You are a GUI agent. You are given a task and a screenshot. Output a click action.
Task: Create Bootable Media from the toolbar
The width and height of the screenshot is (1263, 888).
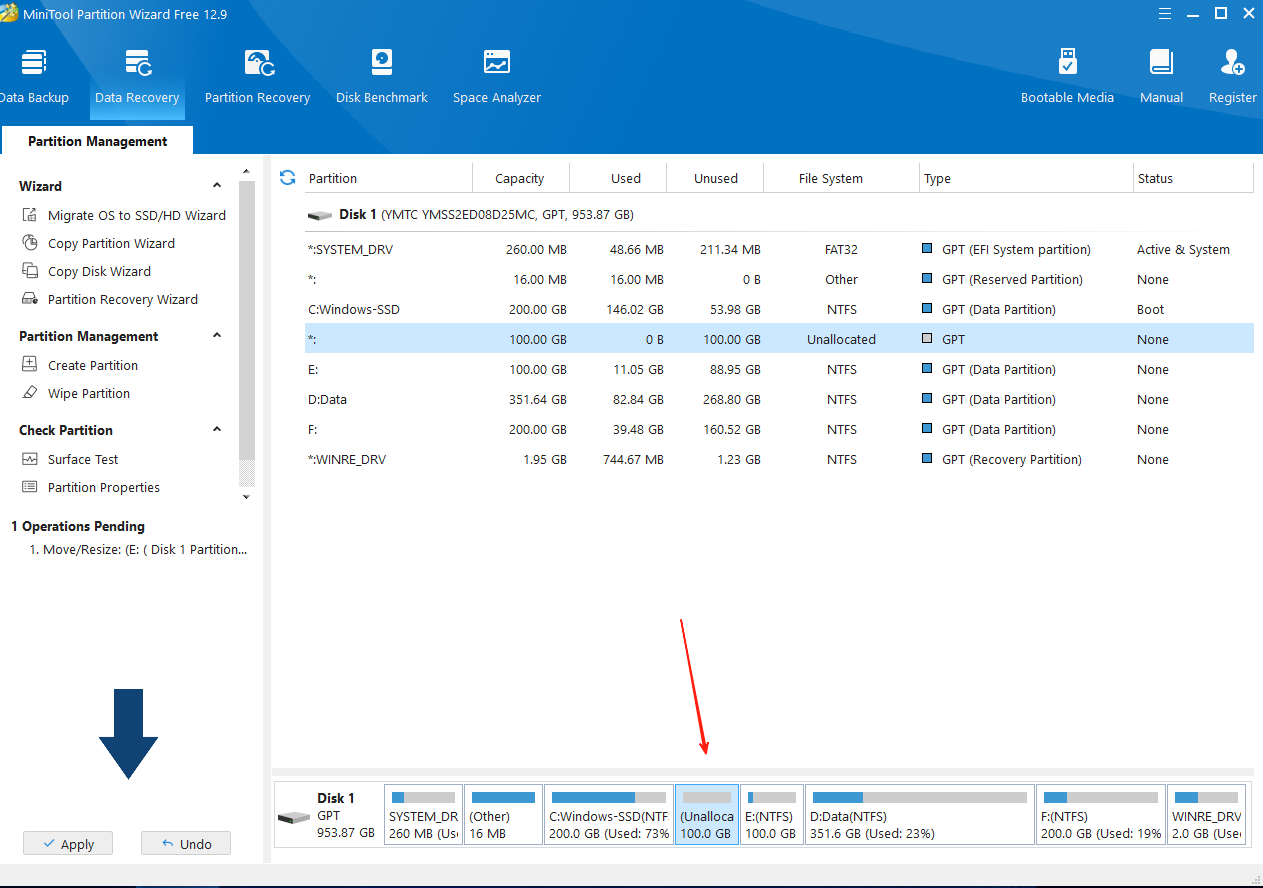click(1067, 76)
